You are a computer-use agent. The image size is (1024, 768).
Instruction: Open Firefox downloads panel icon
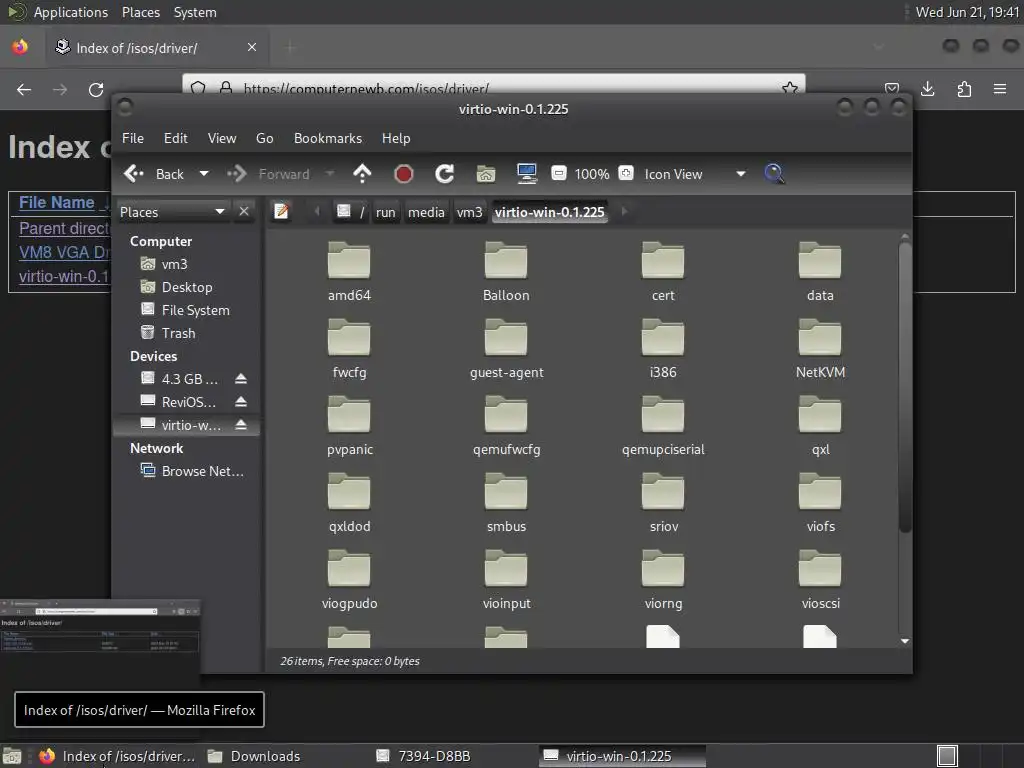(x=927, y=89)
